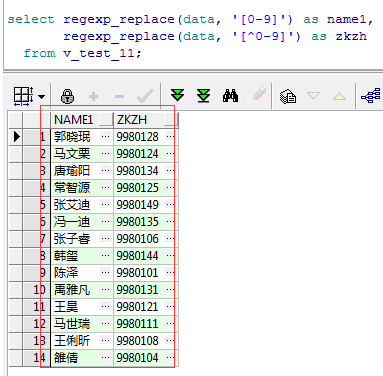Screen dimensions: 383x376
Task: Click ZKZH value 9980131
Action: (137, 290)
